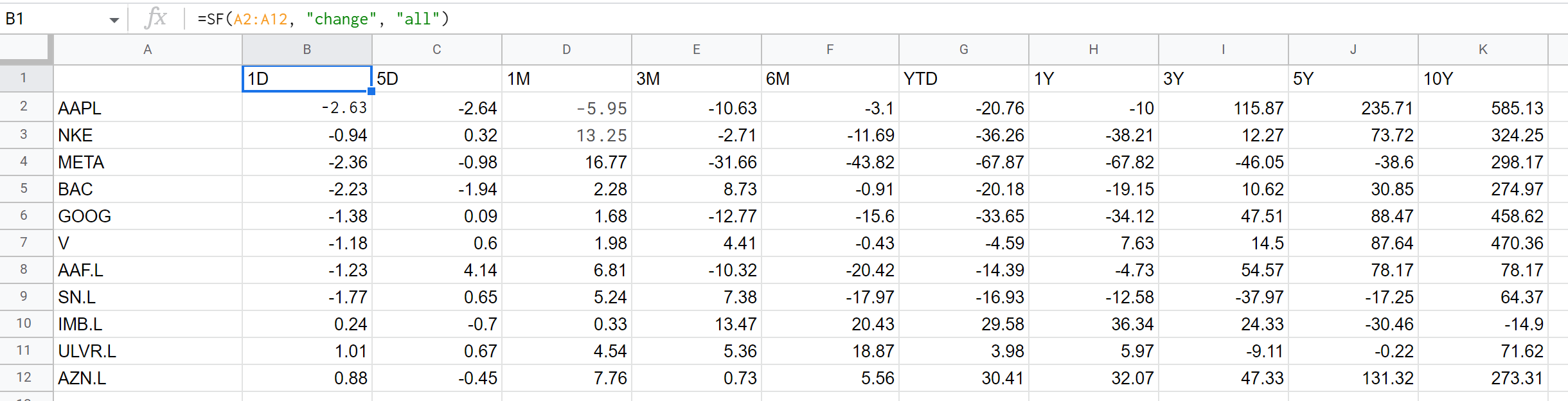Select IMB.L's 6M value 20.43
This screenshot has width=1568, height=401.
click(x=830, y=324)
